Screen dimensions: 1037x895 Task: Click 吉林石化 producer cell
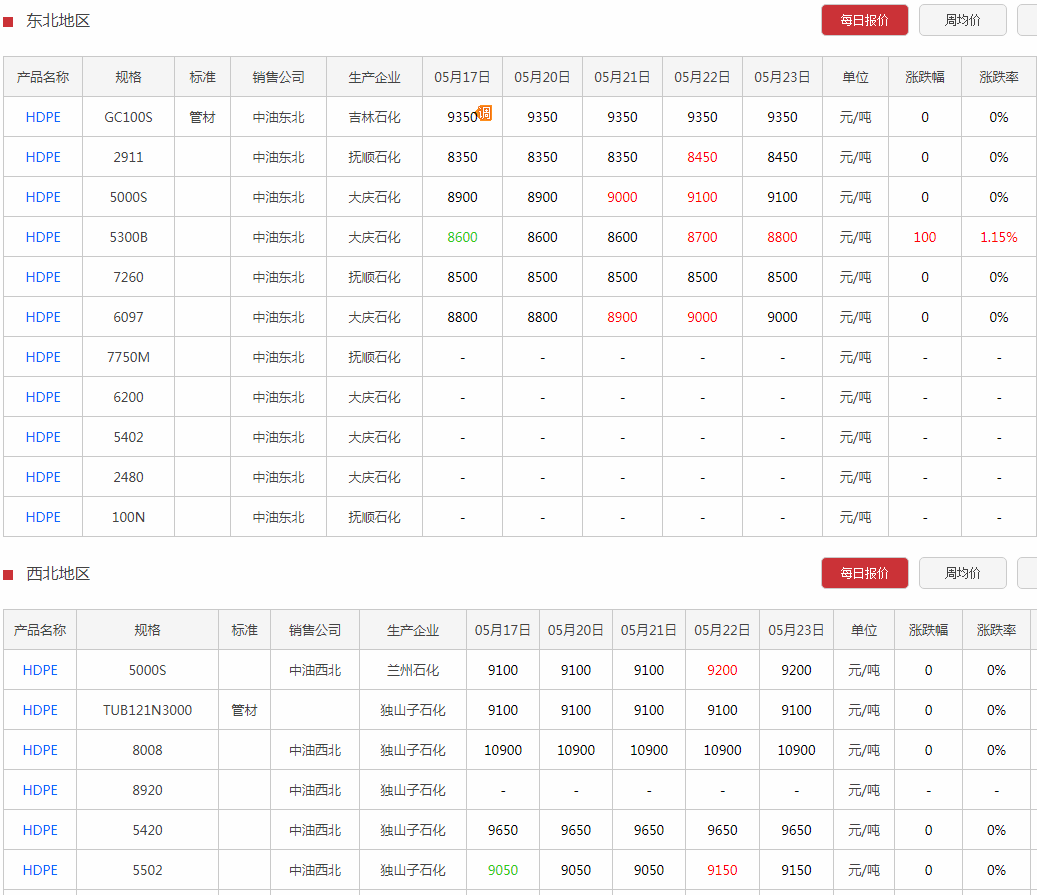point(374,118)
